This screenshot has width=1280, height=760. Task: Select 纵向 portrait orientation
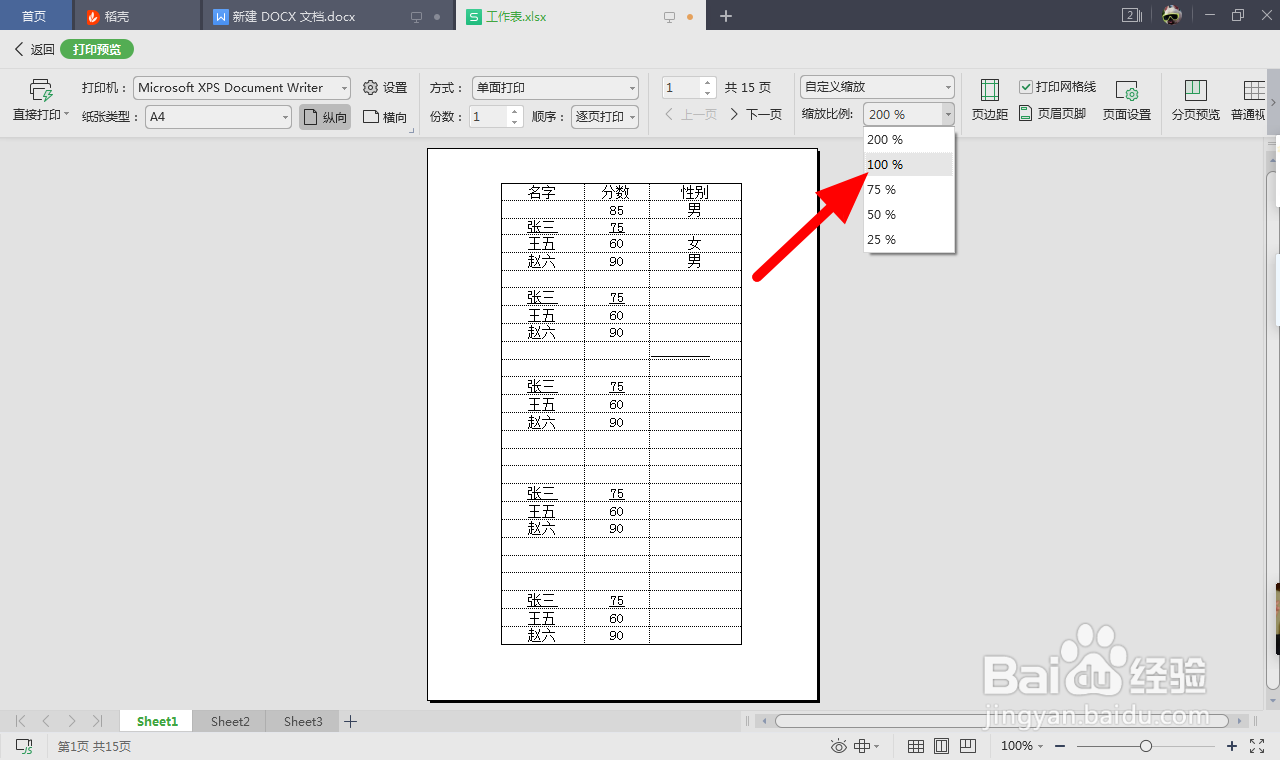pyautogui.click(x=324, y=115)
